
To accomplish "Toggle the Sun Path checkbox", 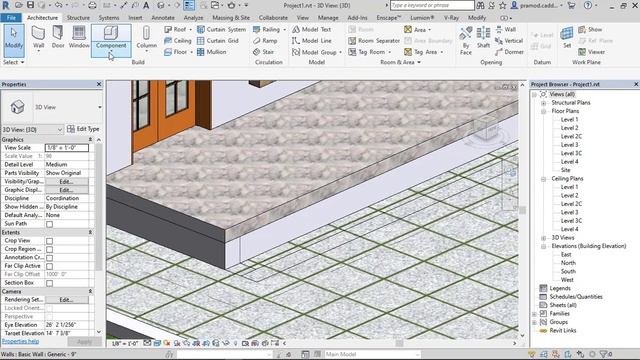I will [x=49, y=224].
